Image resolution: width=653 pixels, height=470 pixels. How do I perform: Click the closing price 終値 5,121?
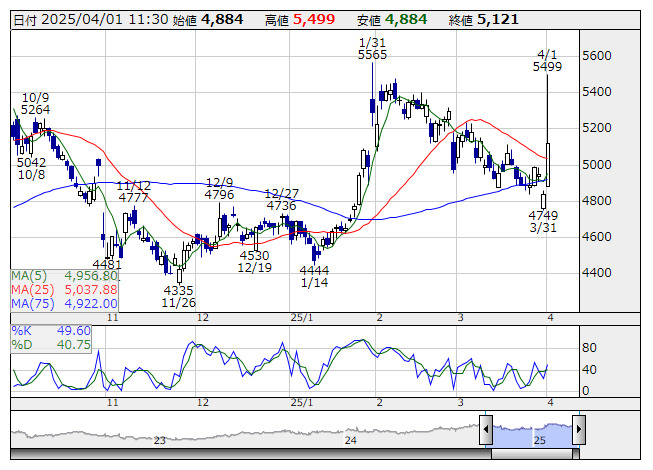pos(484,20)
